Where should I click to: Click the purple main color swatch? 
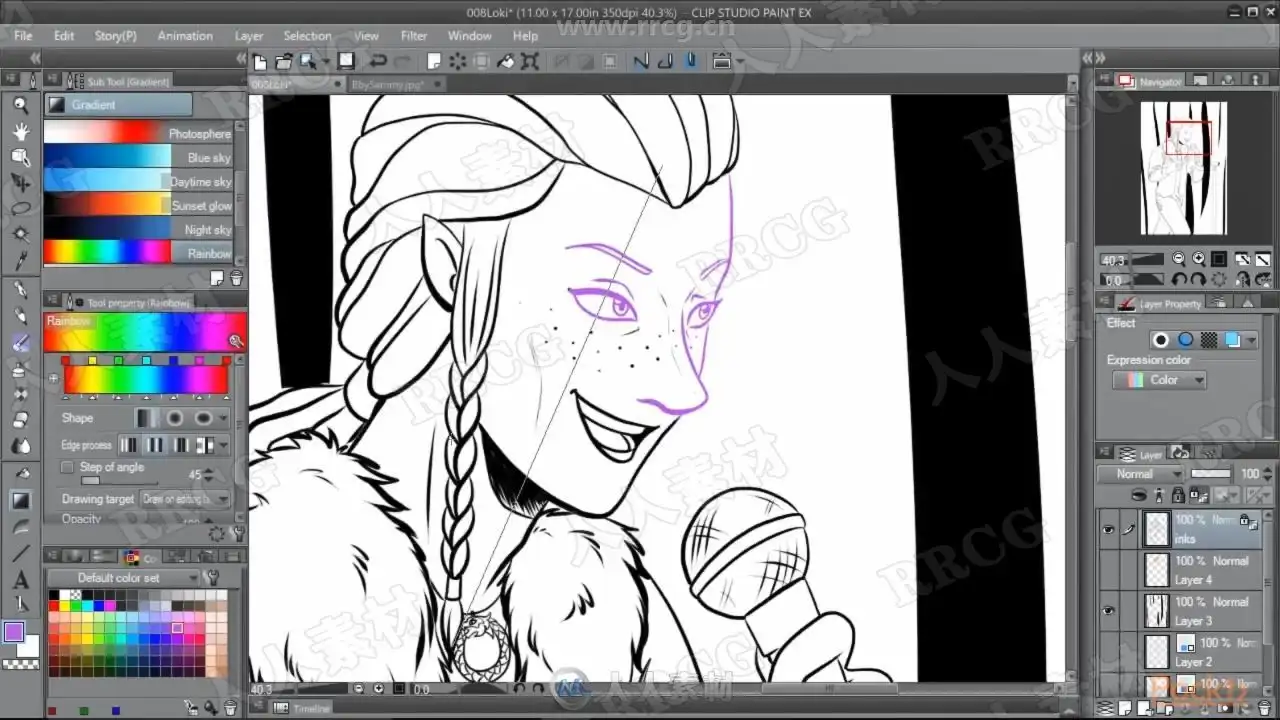tap(14, 632)
